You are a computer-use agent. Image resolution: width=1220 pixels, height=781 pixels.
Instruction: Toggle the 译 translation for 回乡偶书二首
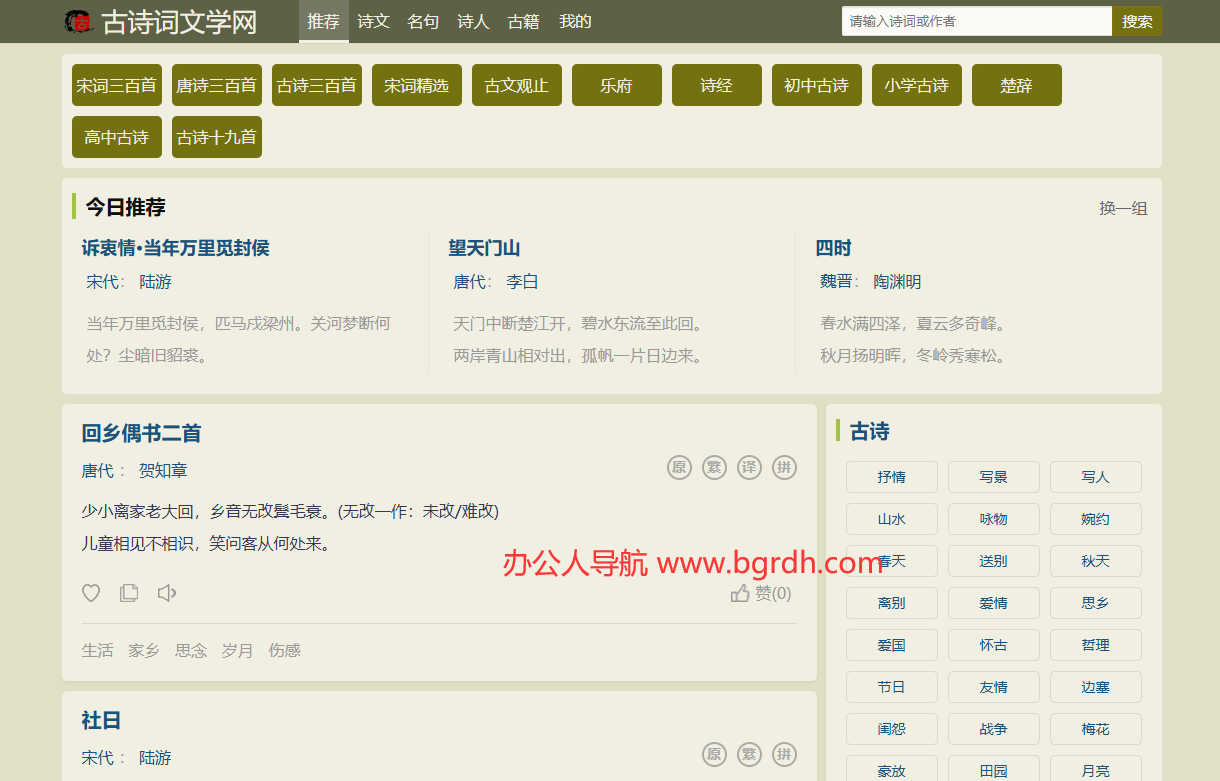pos(749,468)
